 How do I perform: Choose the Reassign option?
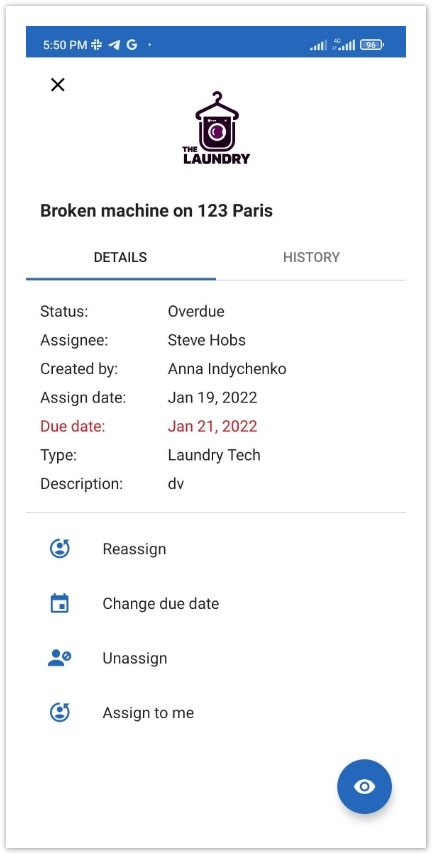[x=134, y=549]
